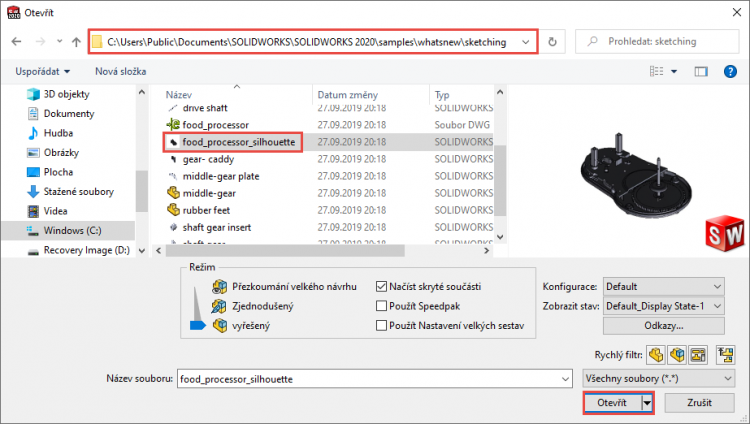The height and width of the screenshot is (424, 750).
Task: Toggle the preview pane icon
Action: 701,72
